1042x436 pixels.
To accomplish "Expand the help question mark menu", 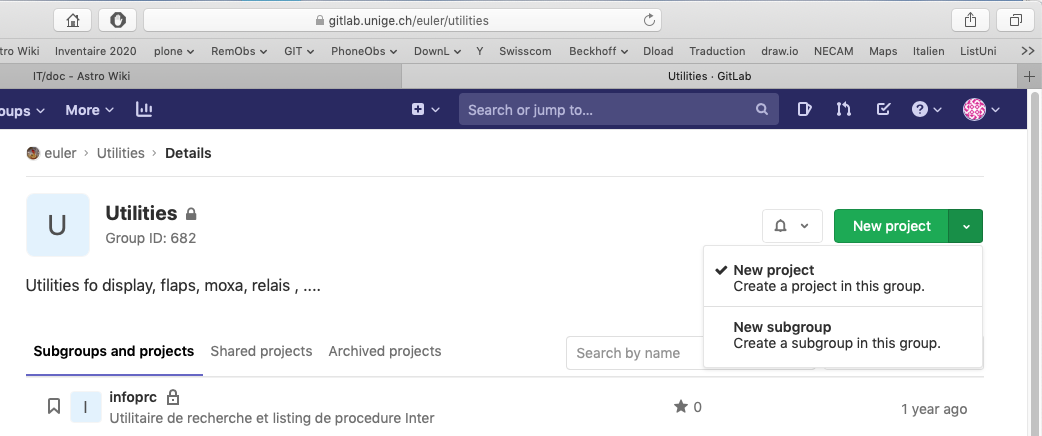I will tap(927, 110).
